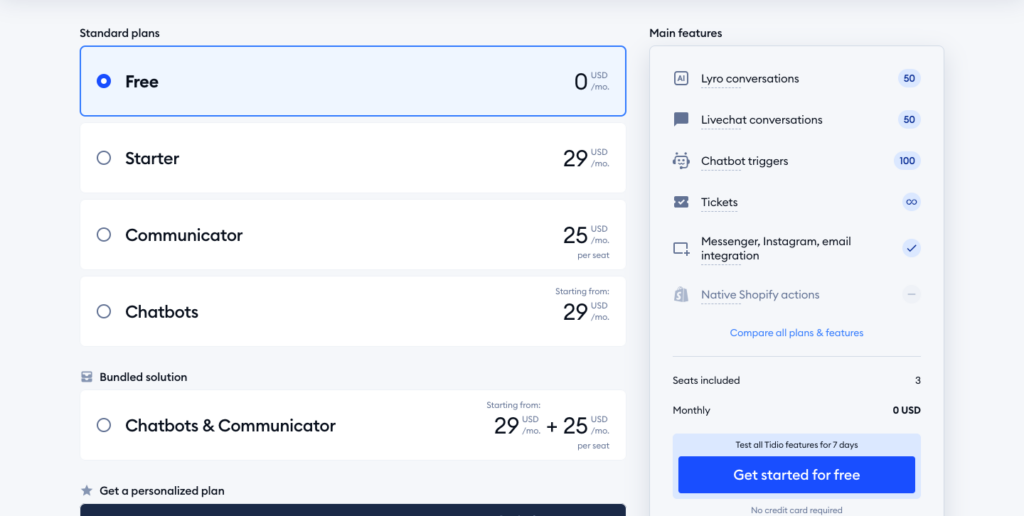
Task: Click the Native Shopify actions label
Action: pos(760,295)
